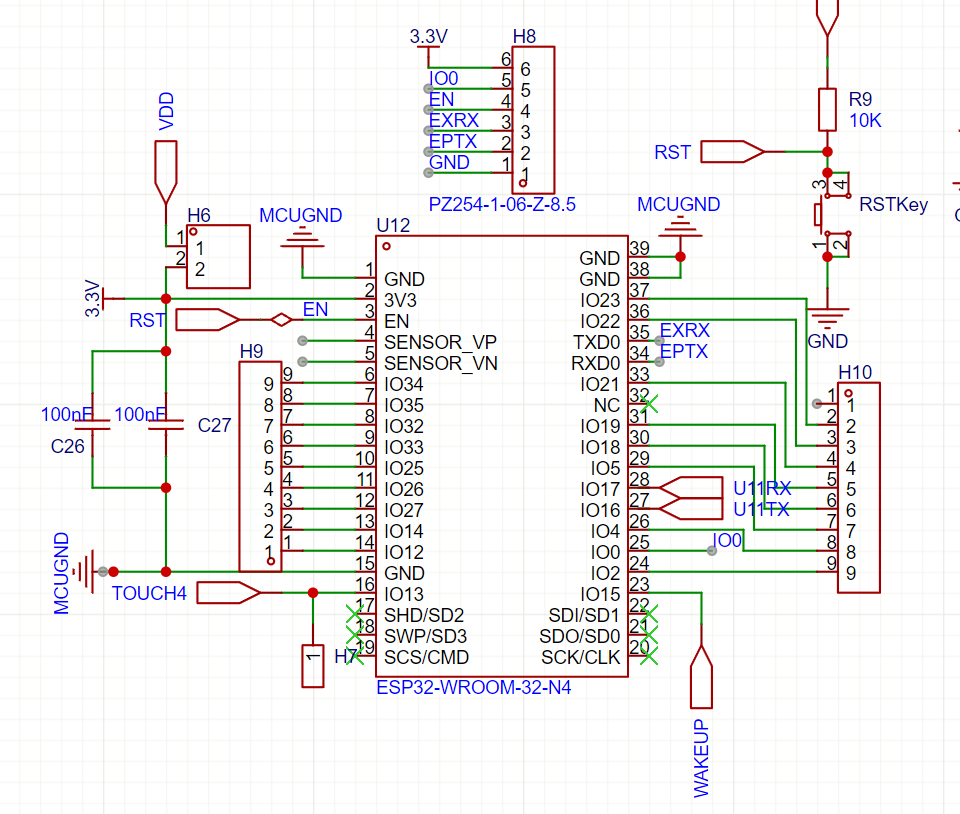Image resolution: width=960 pixels, height=814 pixels.
Task: Click the TOUCH4 net port symbol
Action: [x=228, y=593]
